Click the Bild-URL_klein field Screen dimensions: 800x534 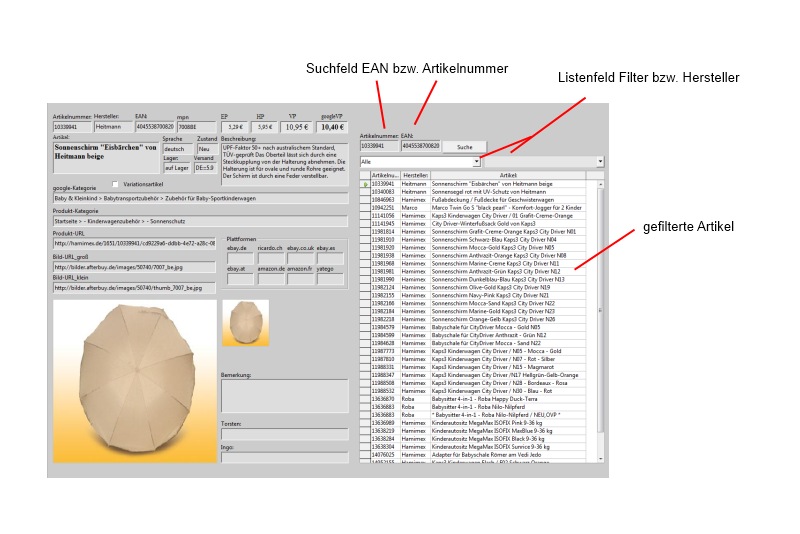click(134, 288)
